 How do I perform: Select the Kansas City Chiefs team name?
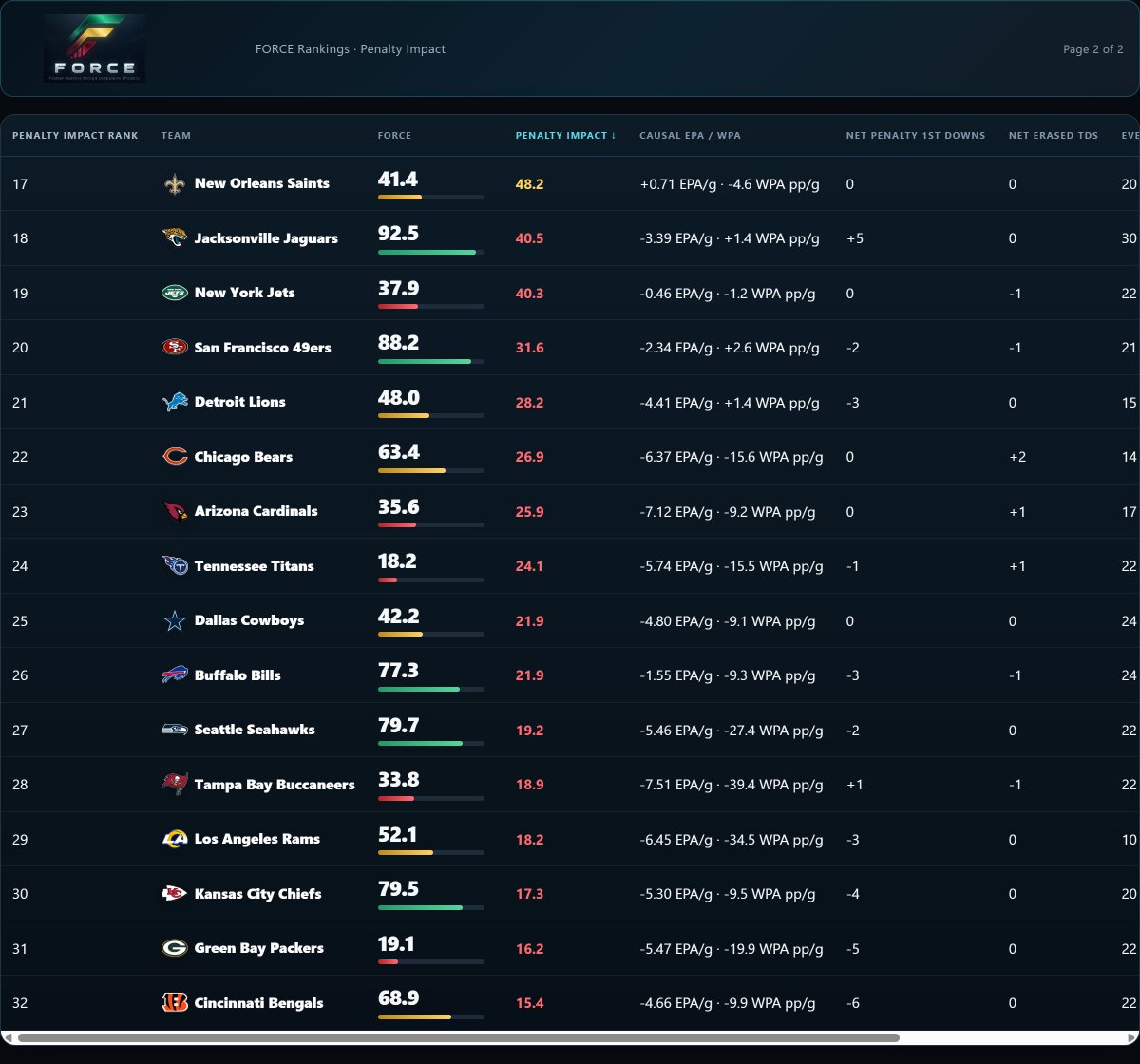point(258,894)
